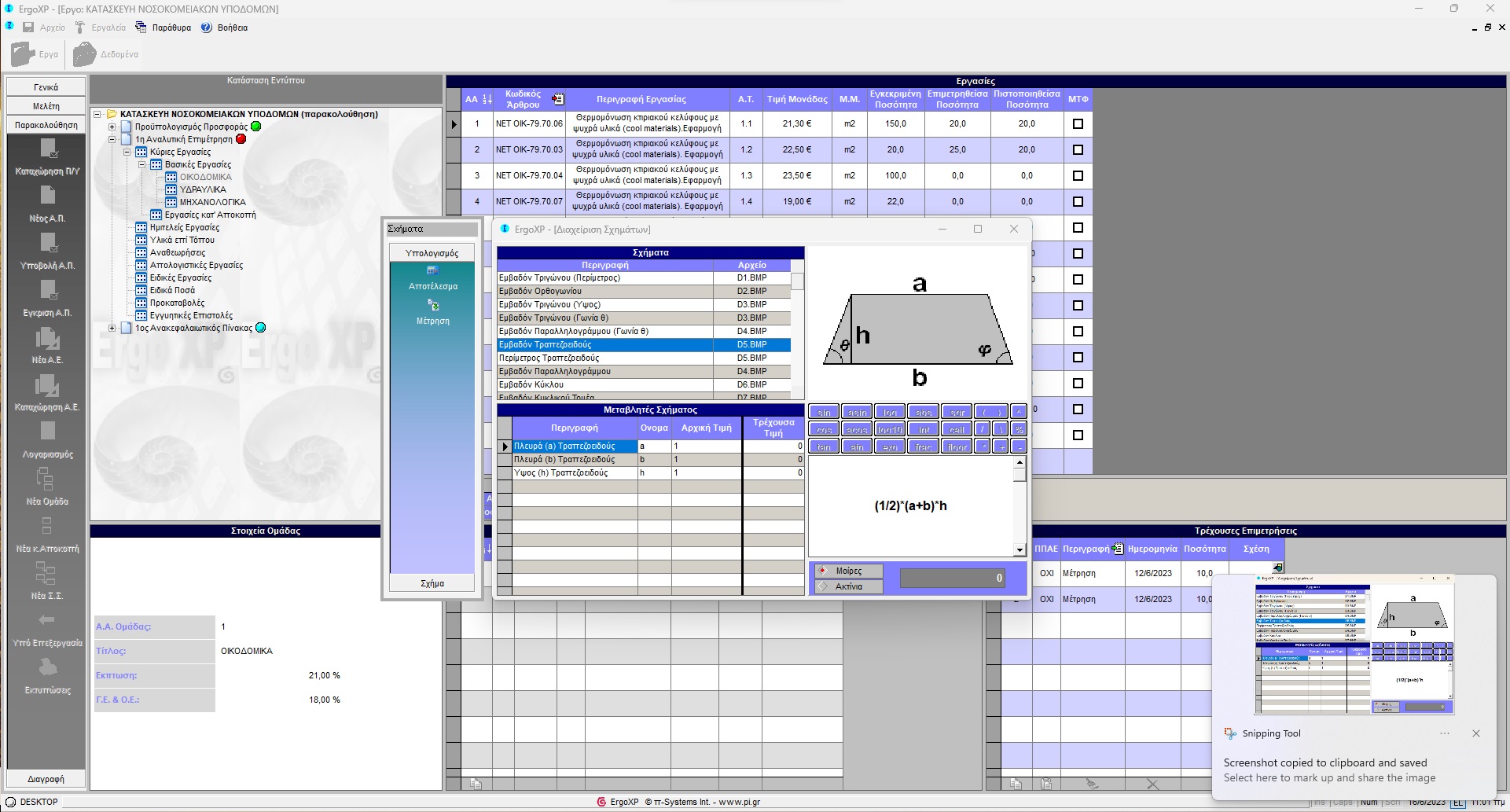Open the Παράθυρα menu
Viewport: 1510px width, 812px height.
tap(171, 28)
